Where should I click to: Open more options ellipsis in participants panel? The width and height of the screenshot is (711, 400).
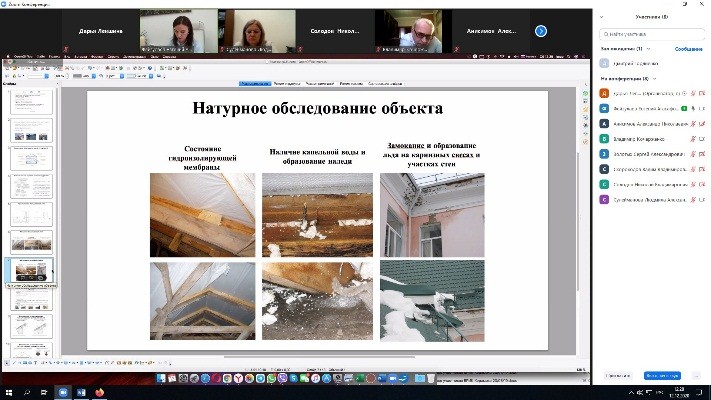coord(696,376)
